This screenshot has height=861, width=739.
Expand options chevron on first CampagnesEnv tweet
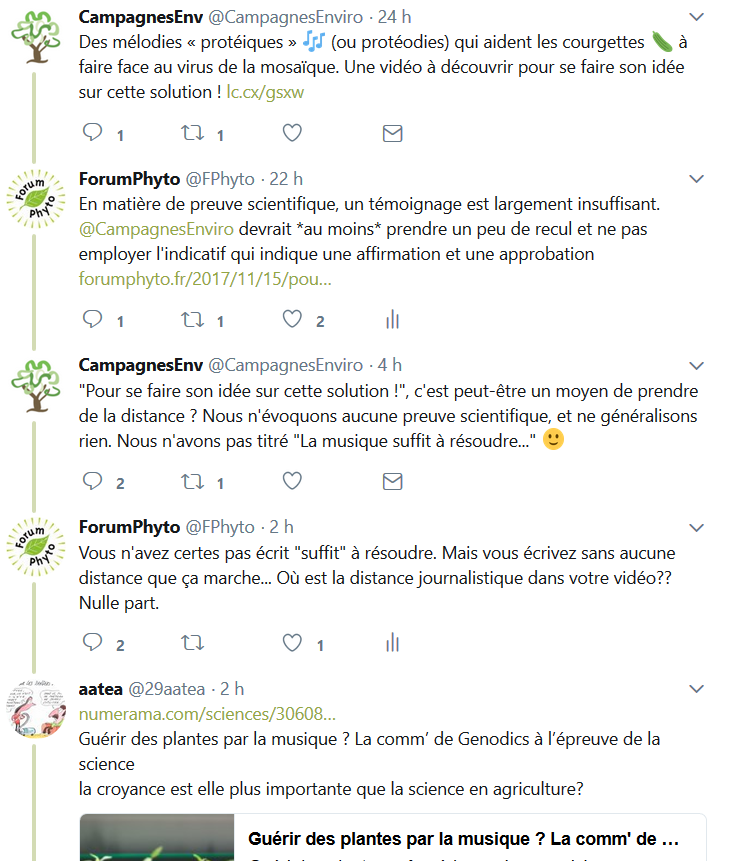pyautogui.click(x=696, y=17)
